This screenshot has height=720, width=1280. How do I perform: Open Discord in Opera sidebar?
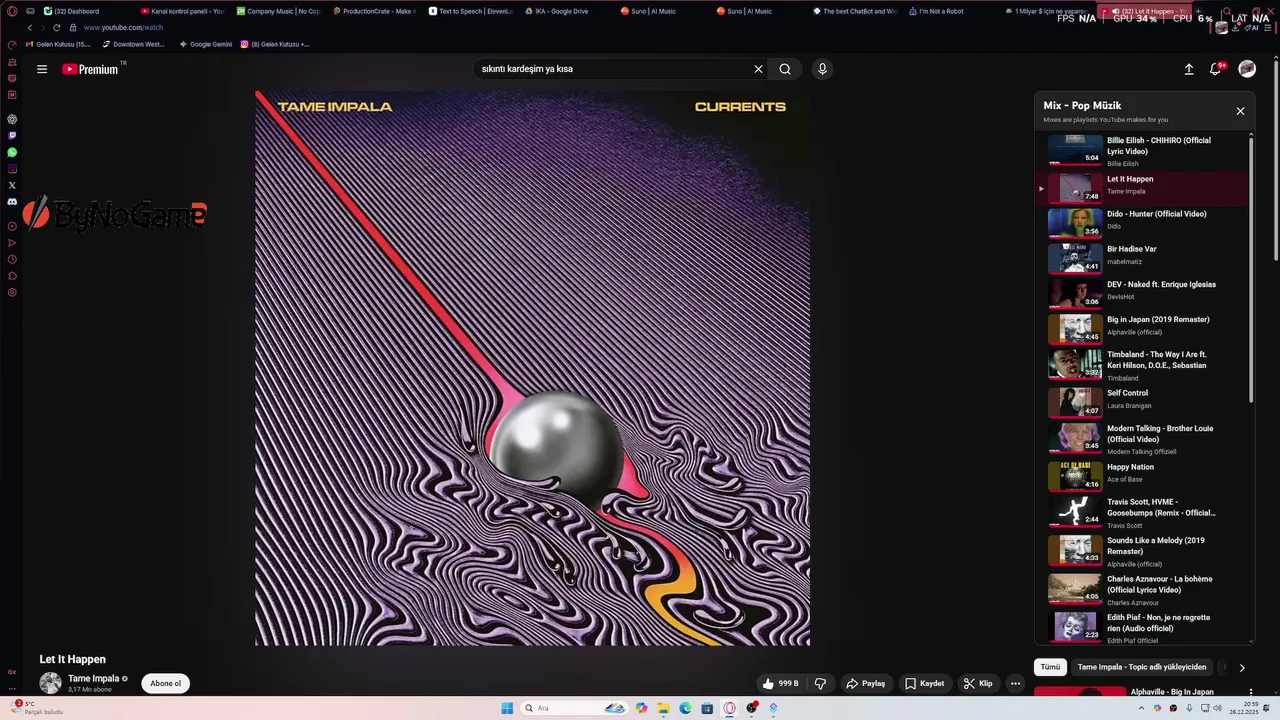click(12, 202)
